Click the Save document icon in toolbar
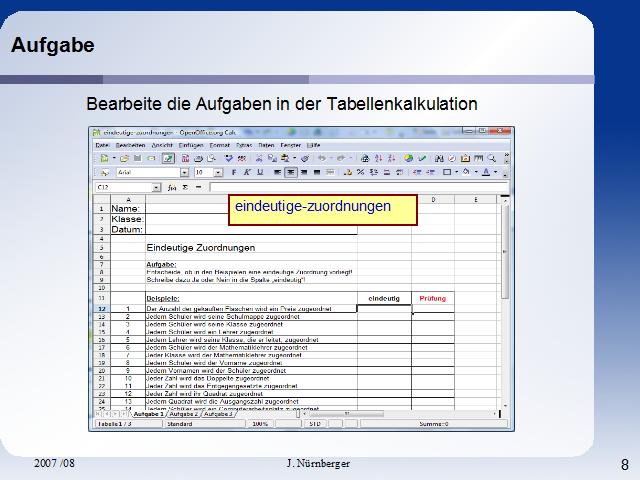Viewport: 640px width, 480px height. coord(137,158)
